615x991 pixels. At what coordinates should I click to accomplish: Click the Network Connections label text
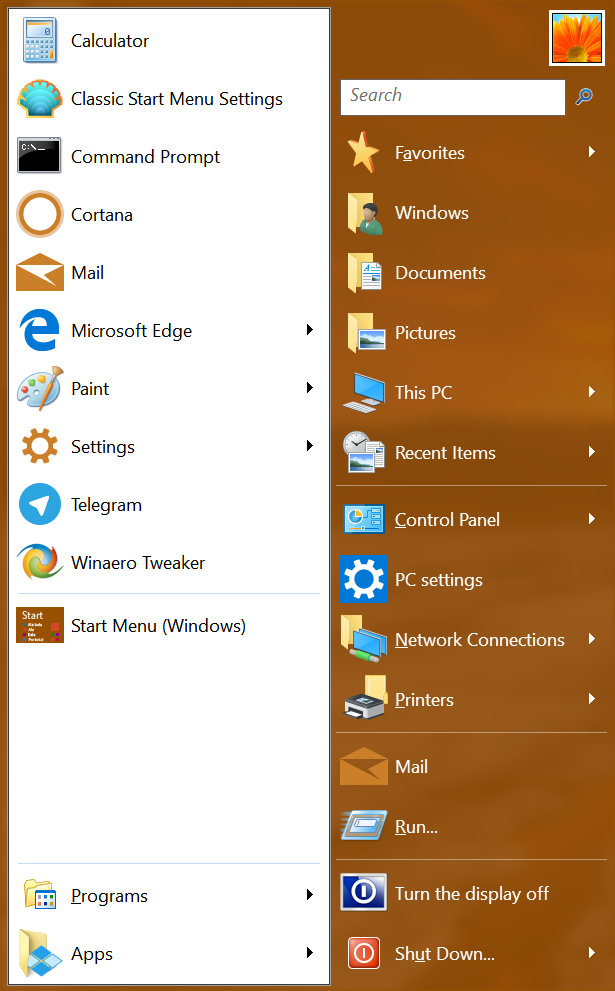click(480, 640)
